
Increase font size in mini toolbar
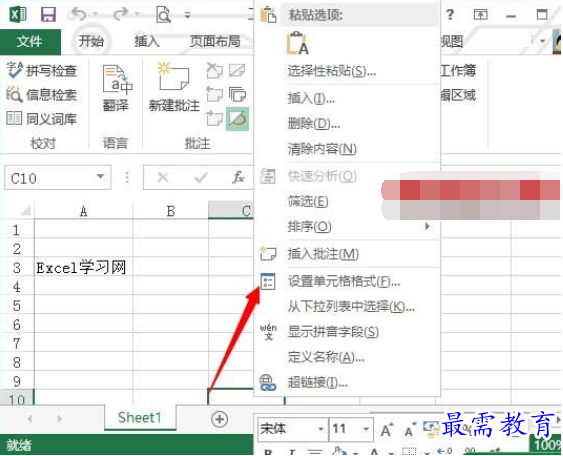pos(387,429)
